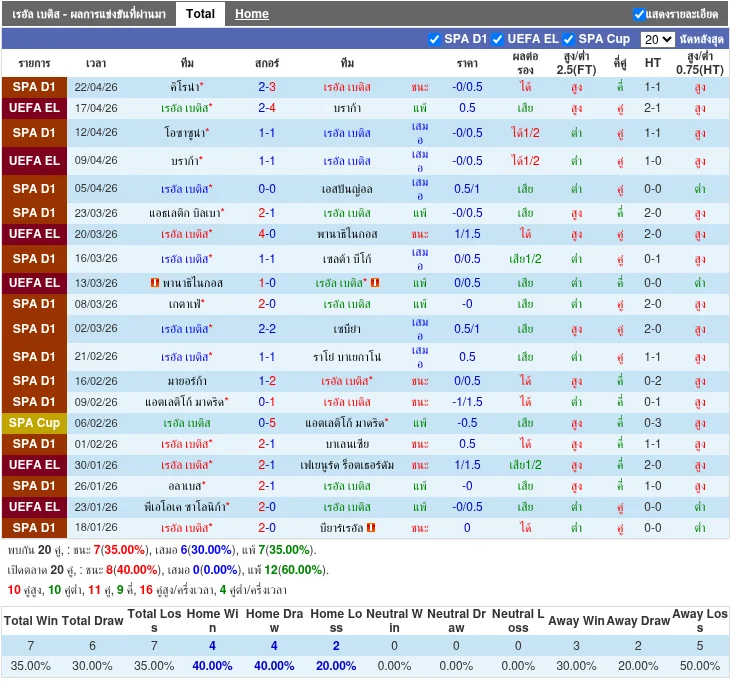The width and height of the screenshot is (730, 684).
Task: Click red card icon beside บียาร์เรอัล
Action: tap(371, 527)
